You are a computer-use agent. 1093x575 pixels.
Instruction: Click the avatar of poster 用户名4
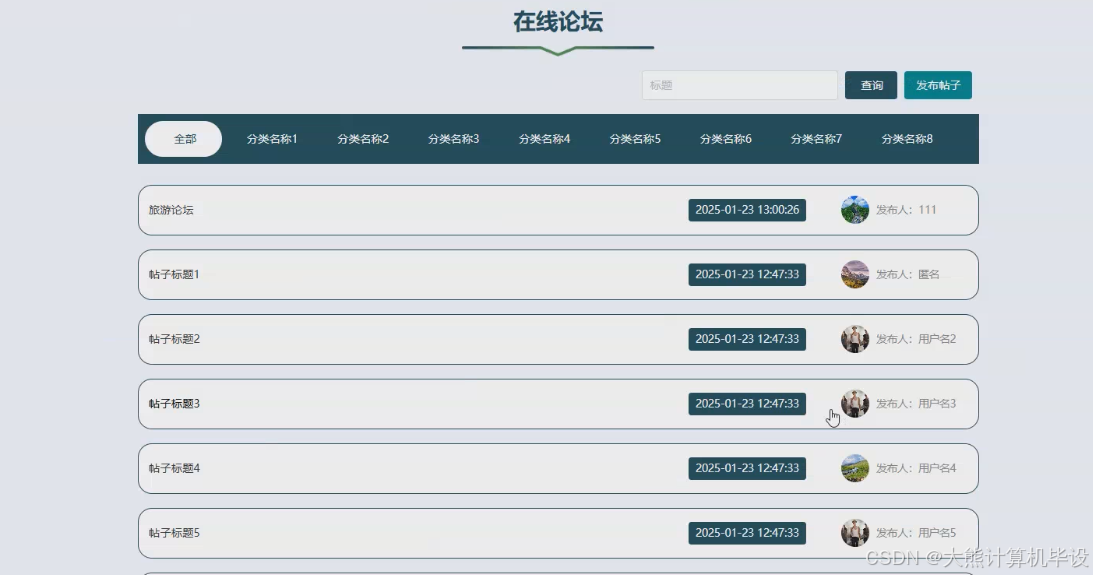pos(855,468)
